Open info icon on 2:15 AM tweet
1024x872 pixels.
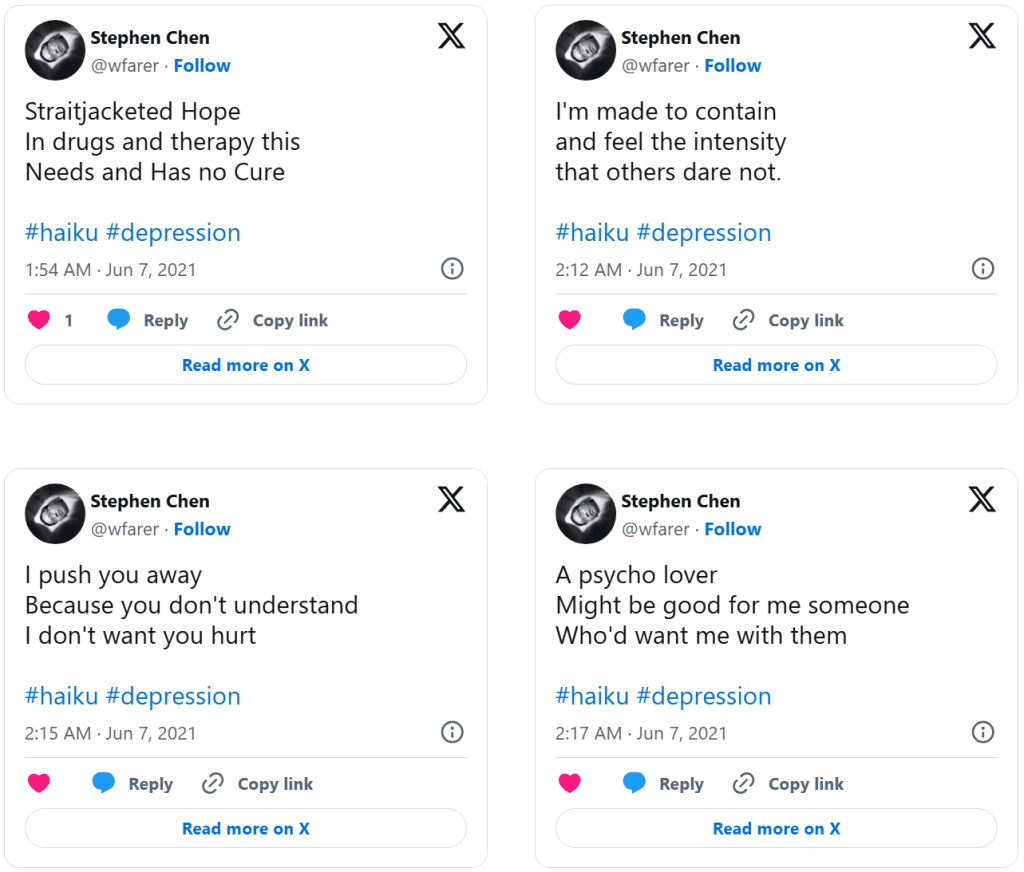452,732
